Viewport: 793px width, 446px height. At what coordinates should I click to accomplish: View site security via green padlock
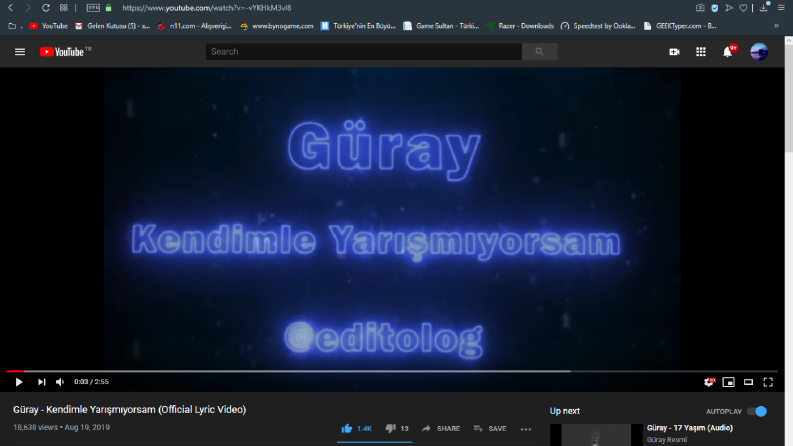[108, 8]
